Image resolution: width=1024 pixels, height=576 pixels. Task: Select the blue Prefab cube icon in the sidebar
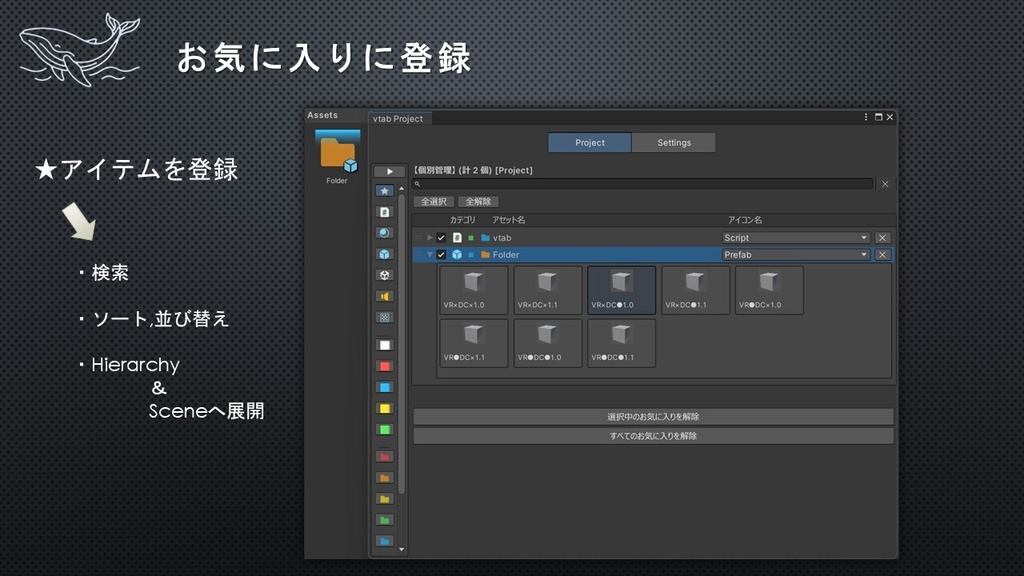coord(385,254)
